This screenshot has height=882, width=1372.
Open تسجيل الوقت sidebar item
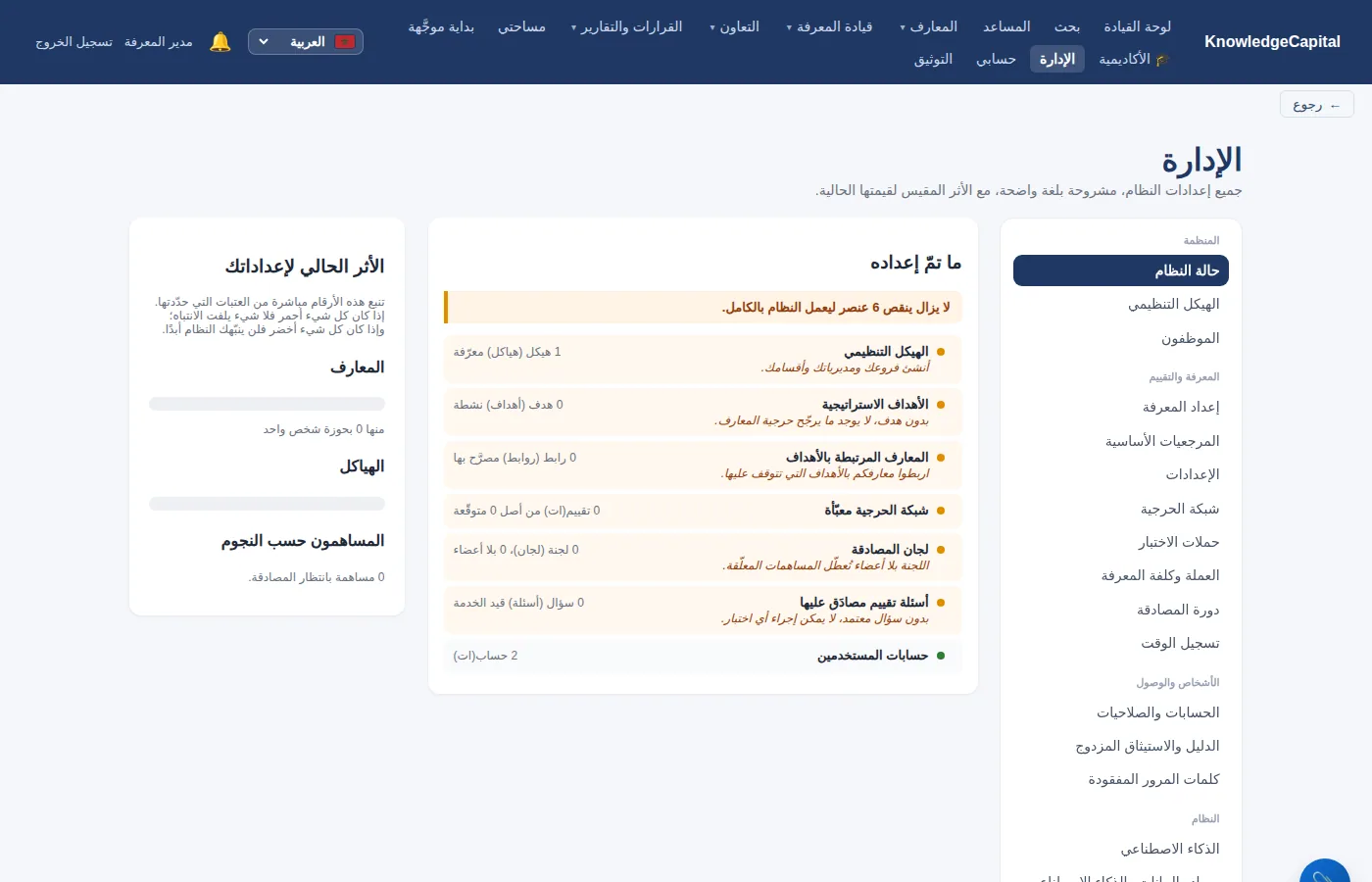1121,643
